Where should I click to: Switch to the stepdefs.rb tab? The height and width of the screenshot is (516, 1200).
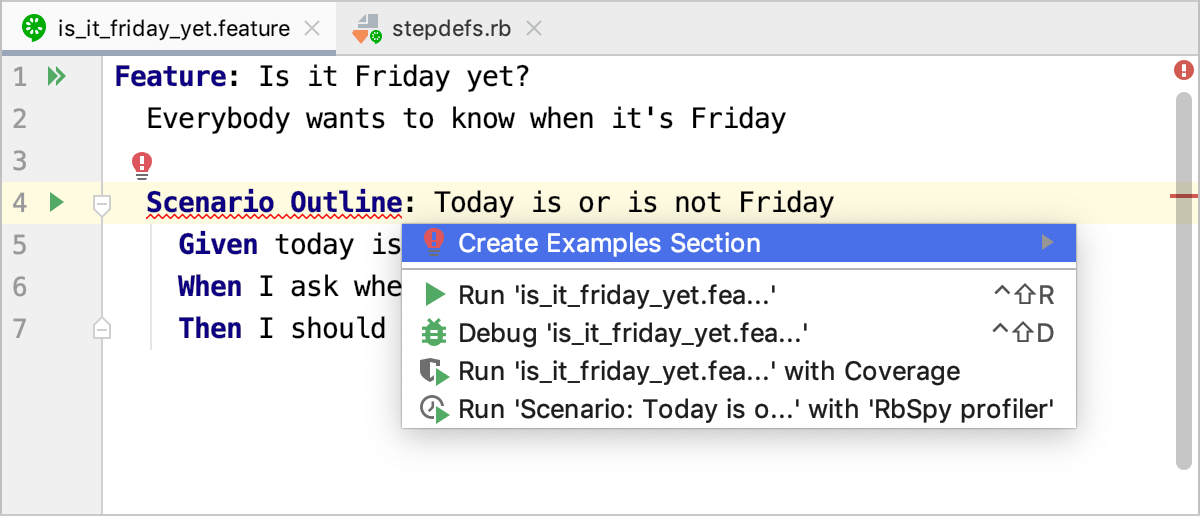coord(451,29)
